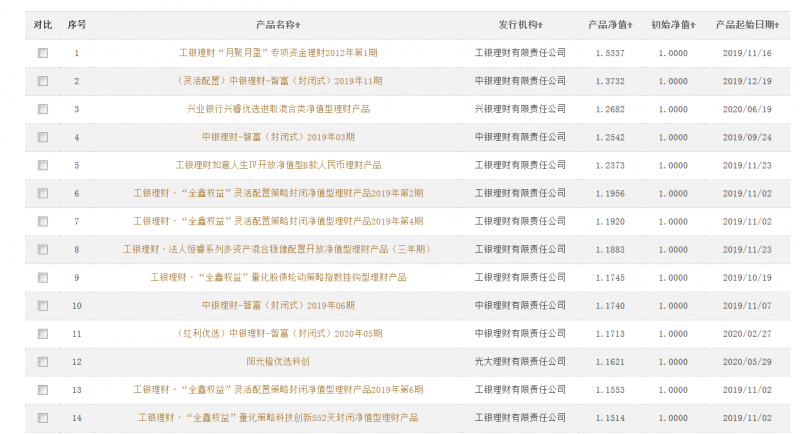
Task: Click start date 2019/09/24
Action: 747,137
